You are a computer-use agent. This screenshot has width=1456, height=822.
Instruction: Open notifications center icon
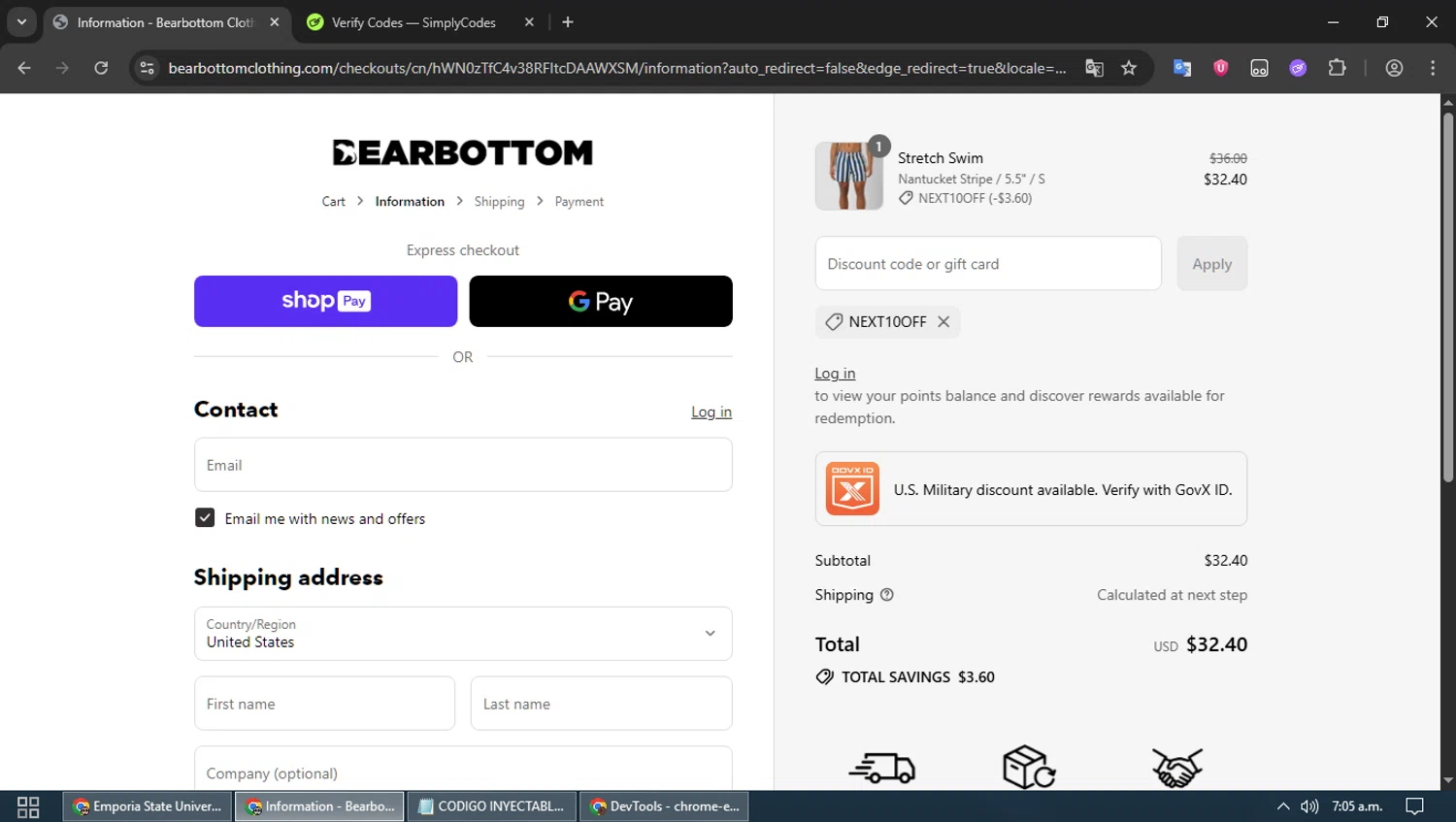[x=1415, y=806]
